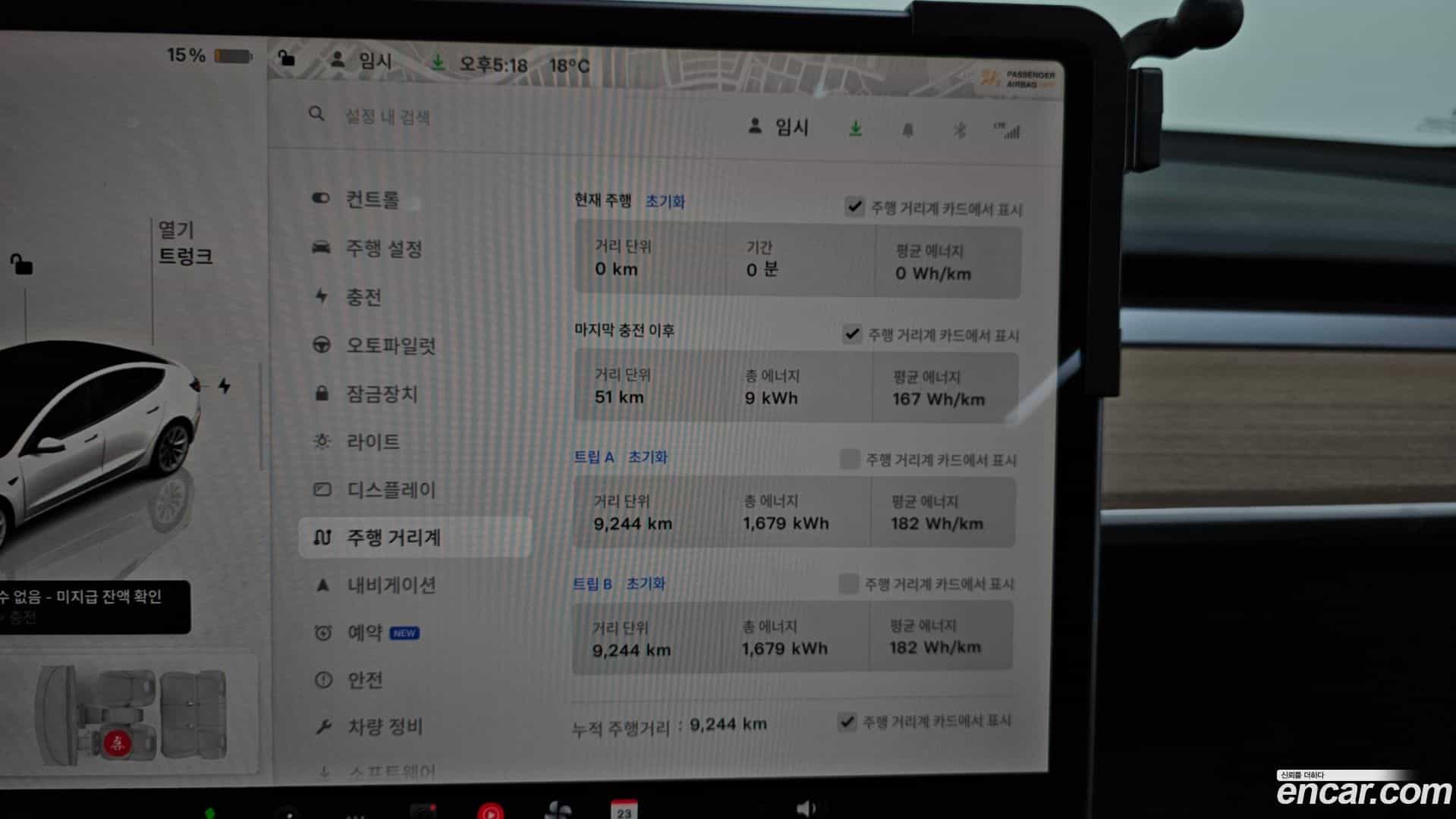Open the calendar app icon in bottom bar
Viewport: 1456px width, 819px height.
pos(624,809)
